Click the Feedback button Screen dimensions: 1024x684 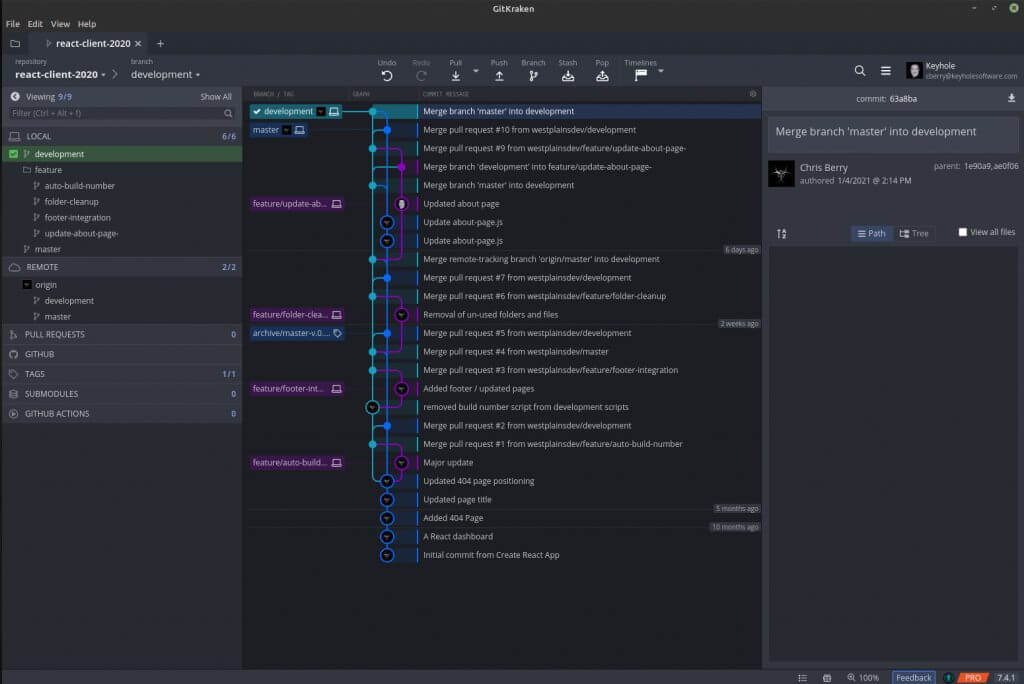(x=913, y=677)
